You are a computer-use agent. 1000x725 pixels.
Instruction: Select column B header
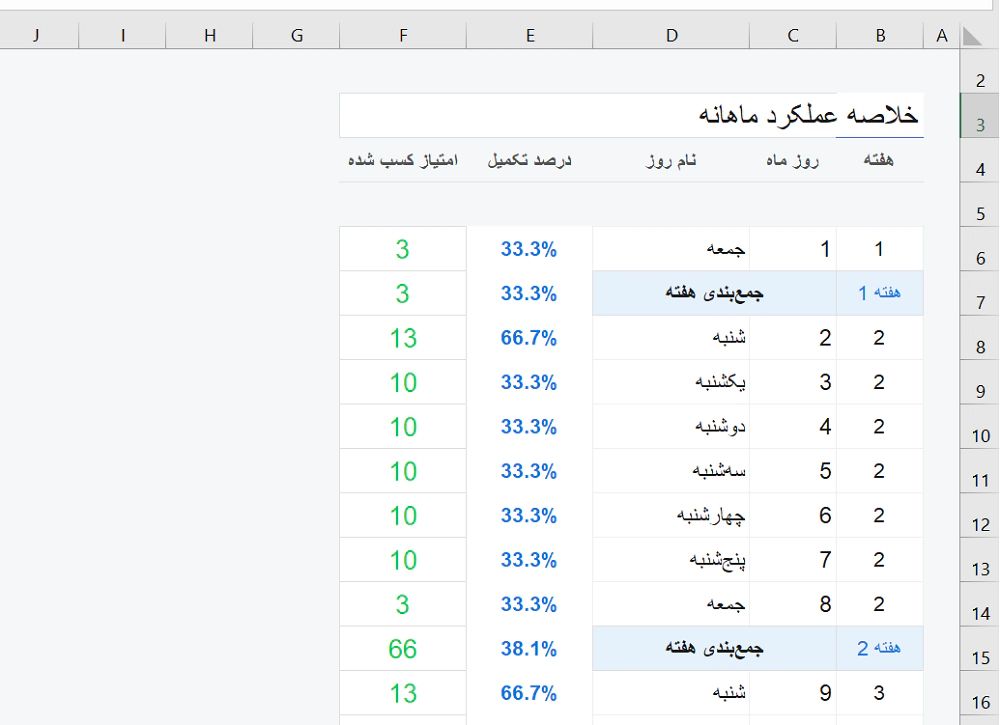tap(880, 36)
